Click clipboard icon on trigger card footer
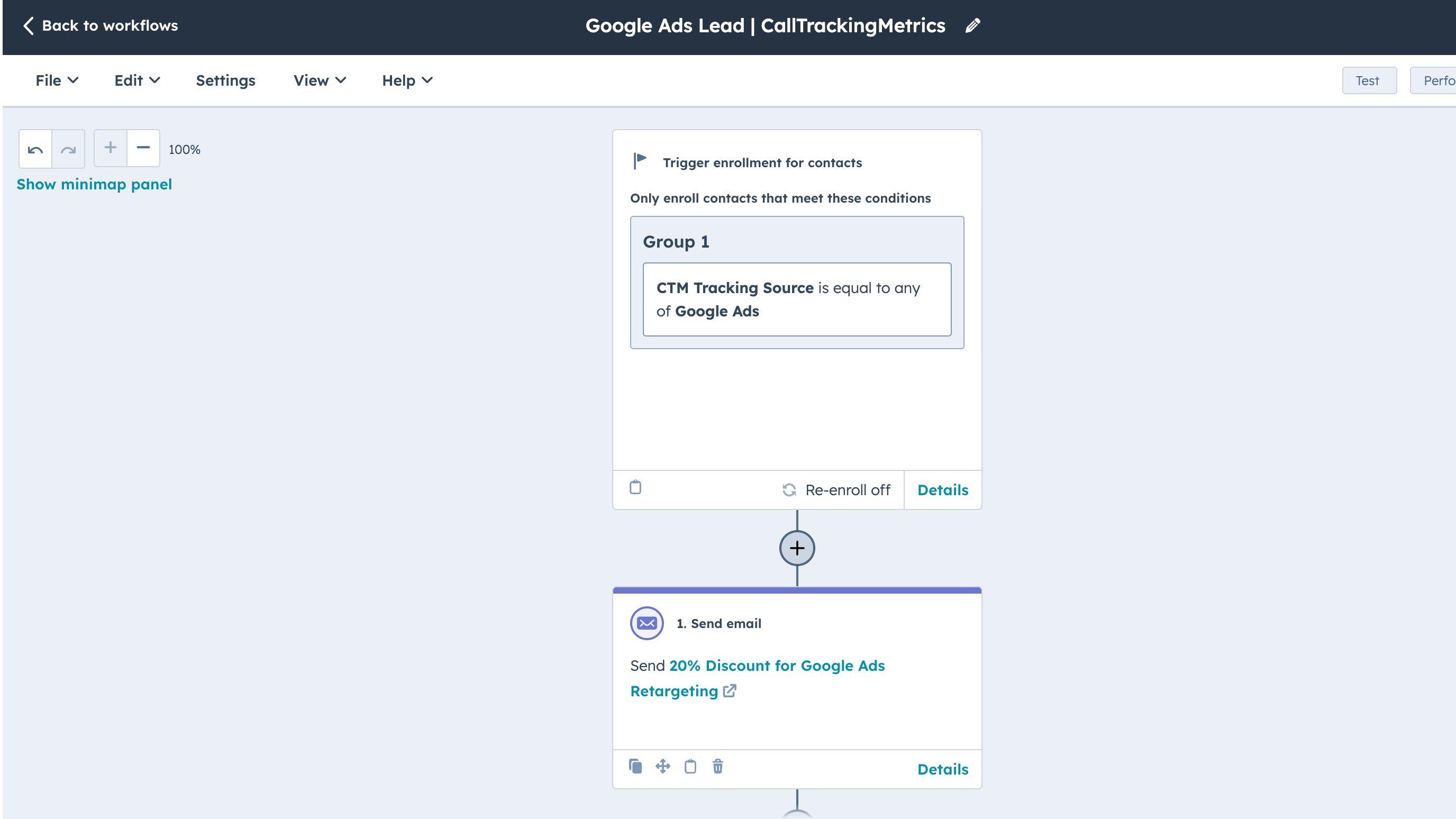 click(635, 487)
